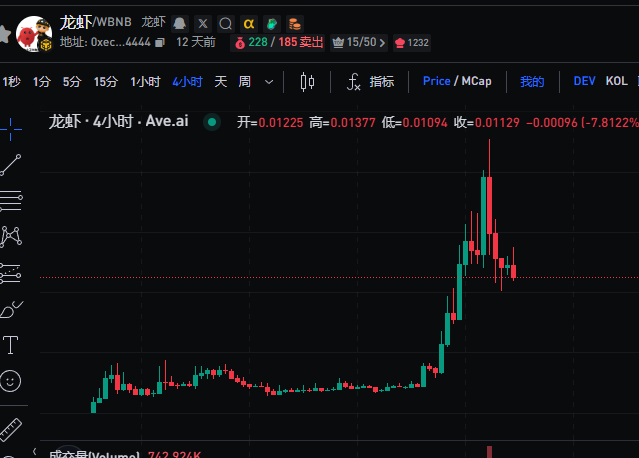Switch chart interval to 1秒
The width and height of the screenshot is (639, 458).
(x=11, y=81)
